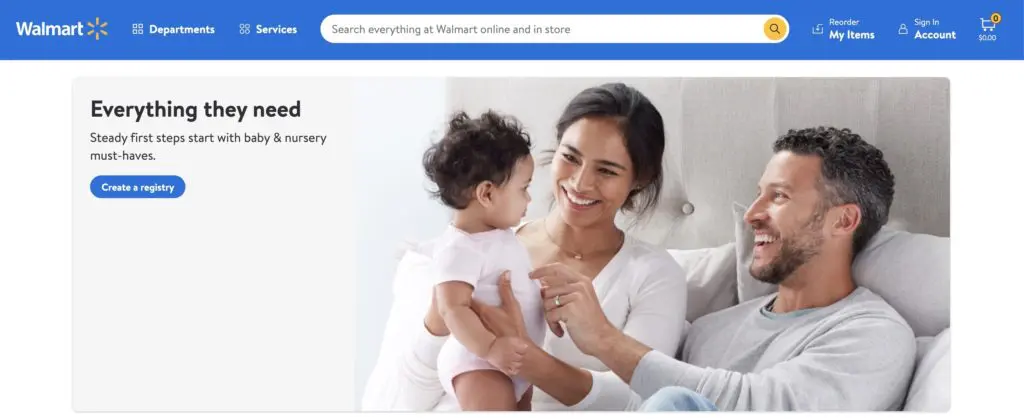Screen dimensions: 1024x419
Task: Click the Walmart spark logo icon
Action: 97,29
